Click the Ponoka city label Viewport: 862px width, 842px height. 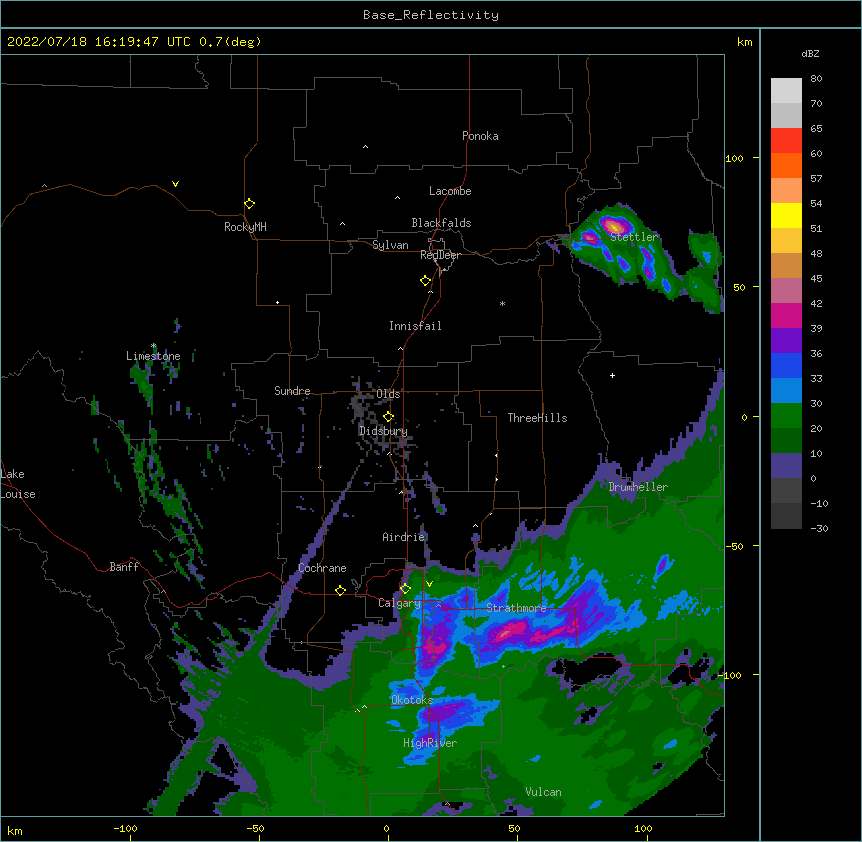click(x=480, y=136)
